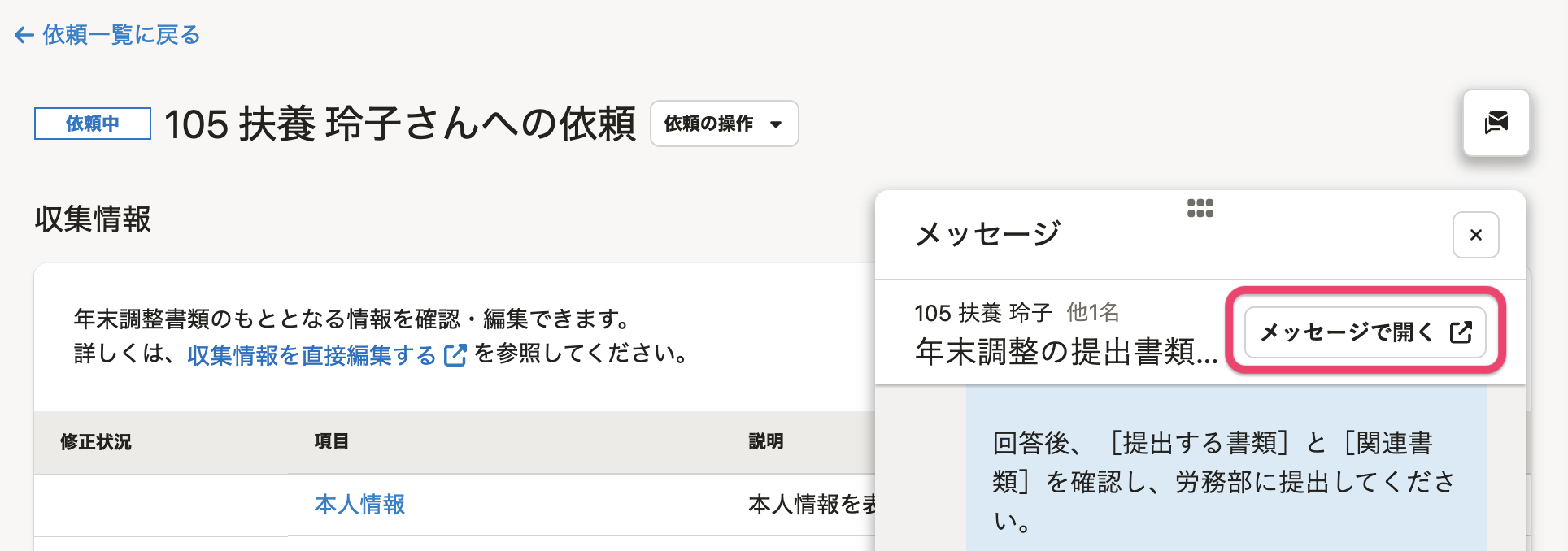Click the メッセージ panel title
Screen dimensions: 1568x551
point(987,234)
